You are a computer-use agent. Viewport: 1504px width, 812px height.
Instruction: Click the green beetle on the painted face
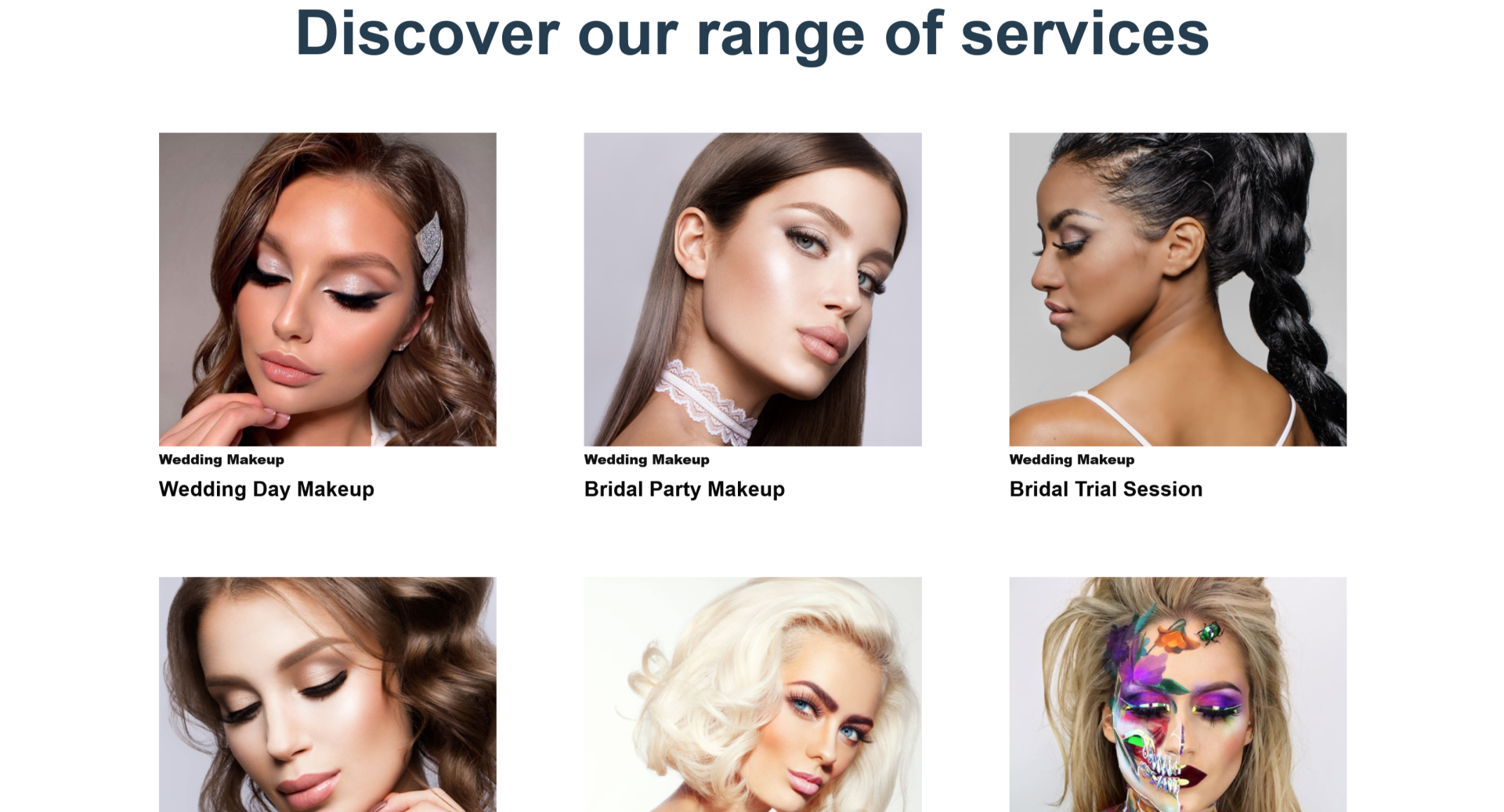tap(1211, 632)
